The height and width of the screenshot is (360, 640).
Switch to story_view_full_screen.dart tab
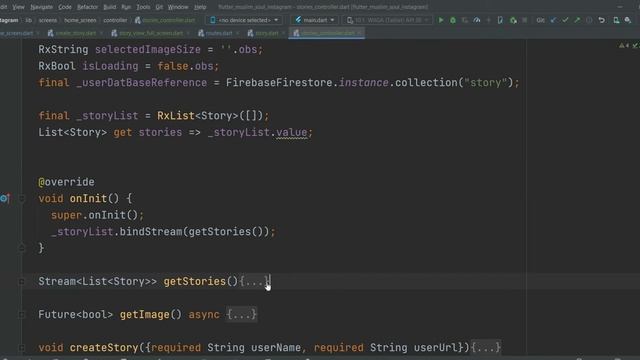pos(151,33)
